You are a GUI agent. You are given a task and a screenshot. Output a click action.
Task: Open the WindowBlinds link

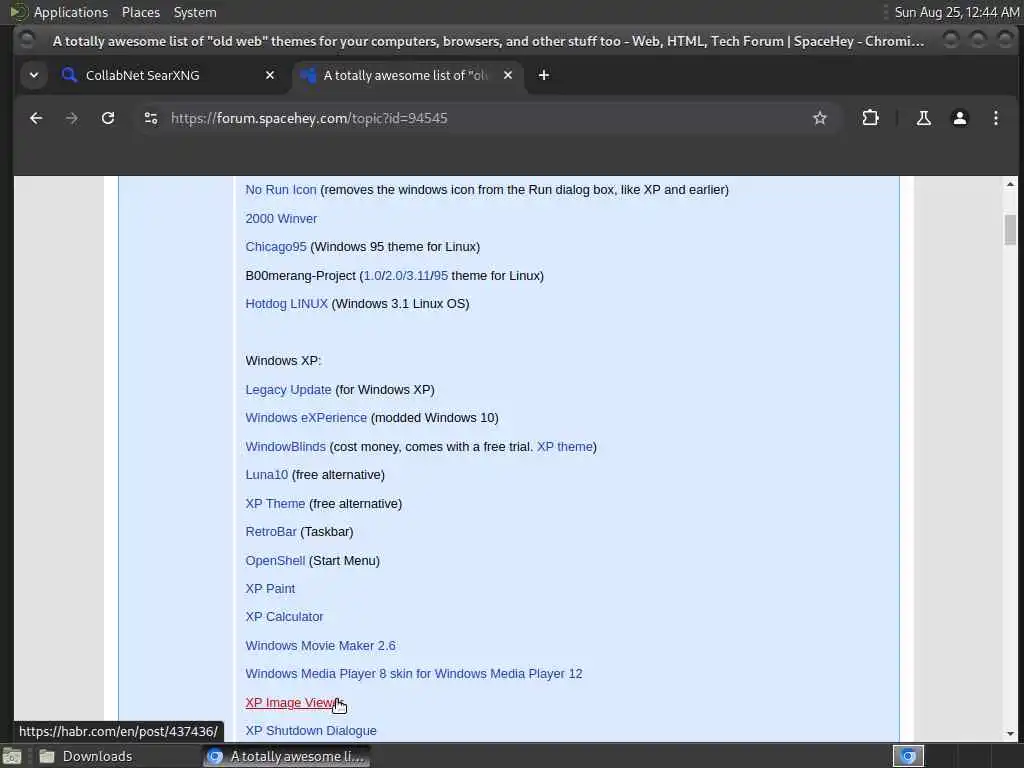285,447
